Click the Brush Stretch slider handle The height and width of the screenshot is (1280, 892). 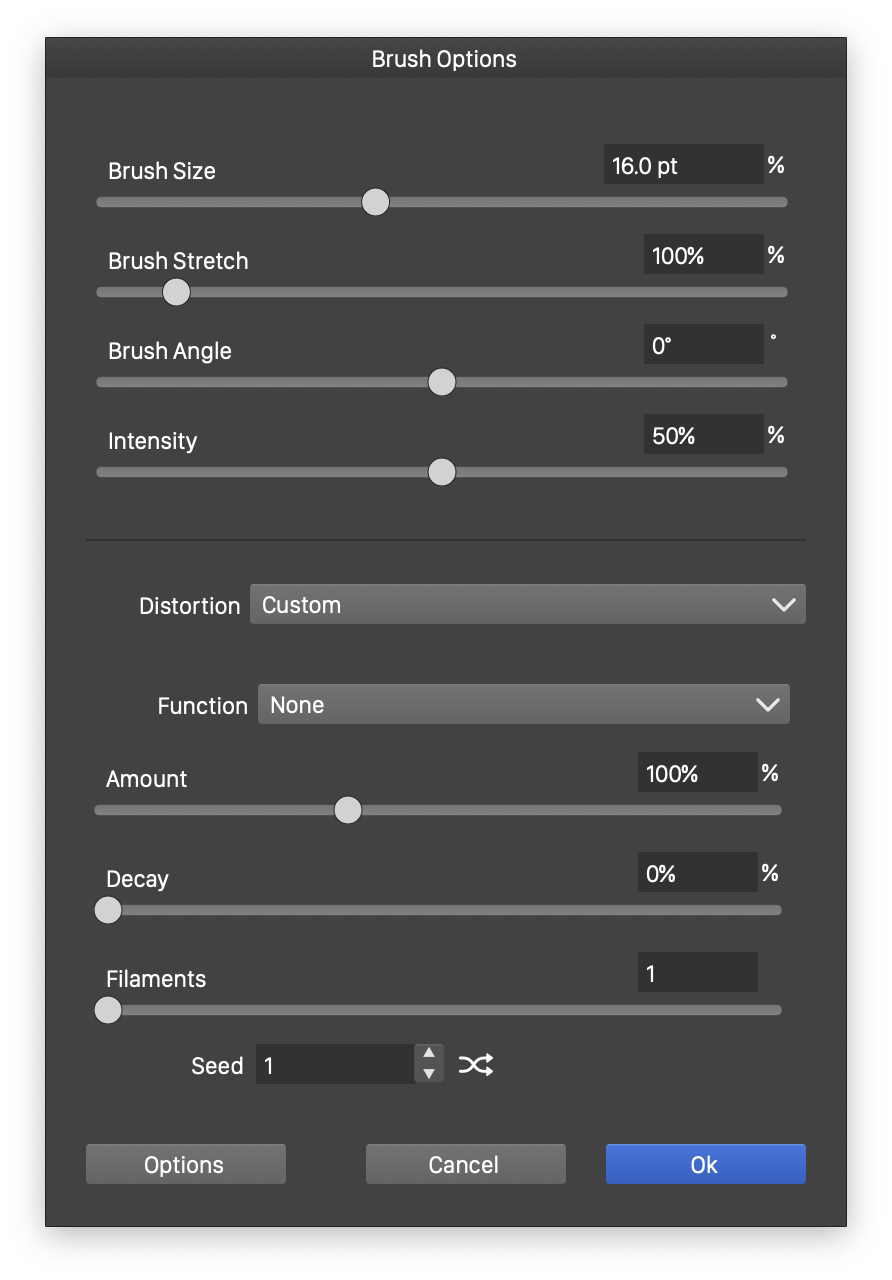coord(176,292)
